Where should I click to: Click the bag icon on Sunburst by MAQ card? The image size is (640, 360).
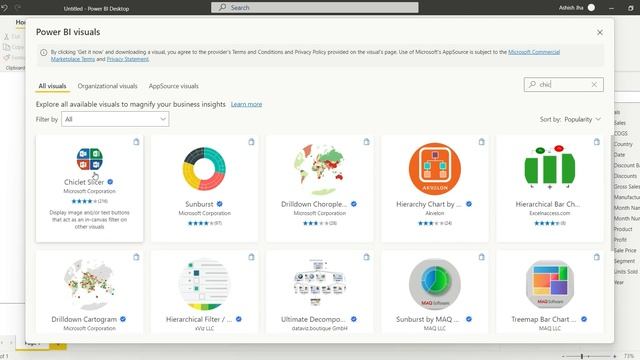[482, 257]
